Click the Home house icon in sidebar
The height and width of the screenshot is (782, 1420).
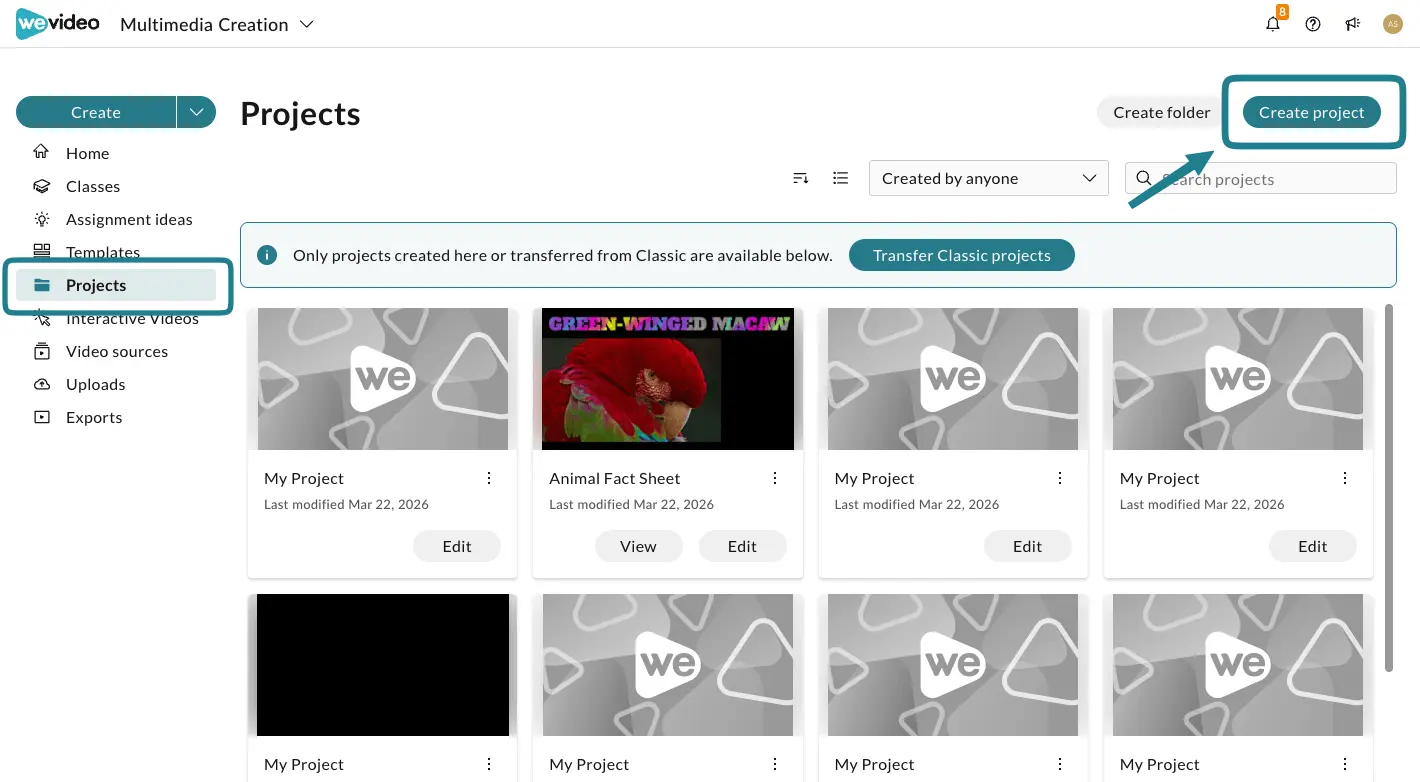click(41, 152)
